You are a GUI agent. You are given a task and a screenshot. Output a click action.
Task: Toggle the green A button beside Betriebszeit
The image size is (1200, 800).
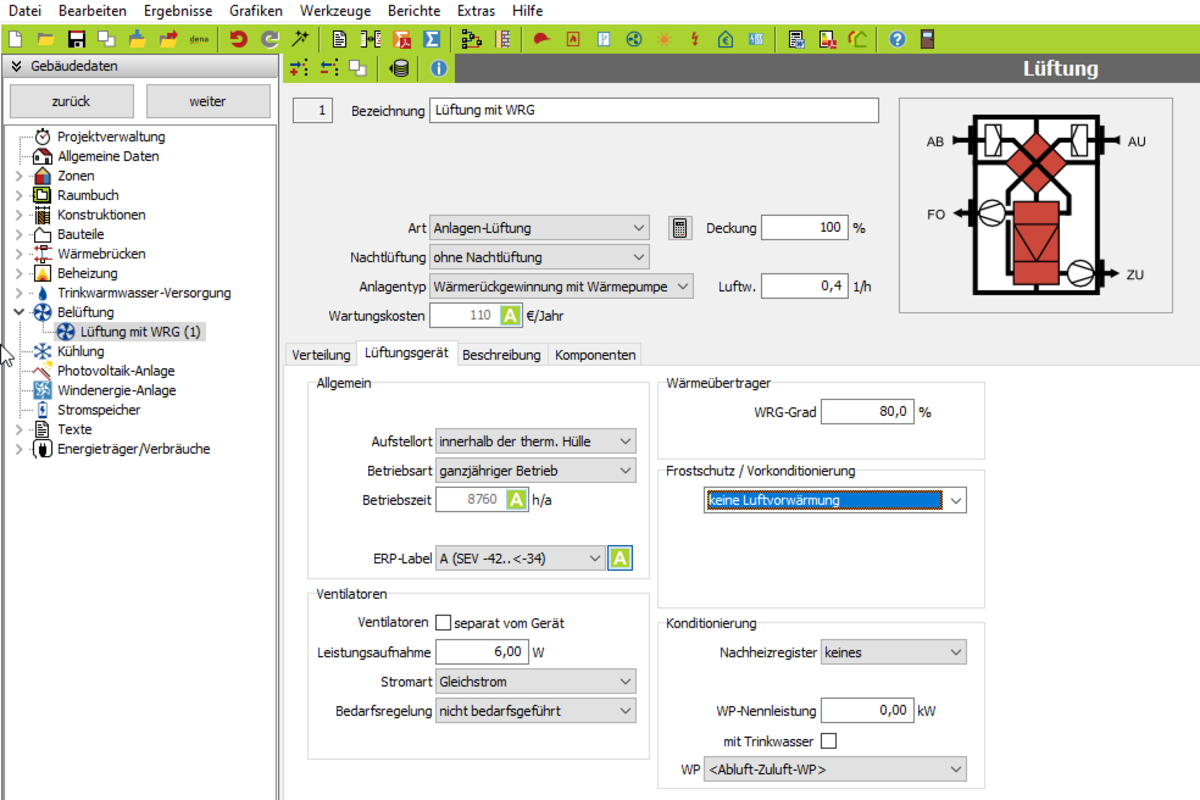[x=516, y=500]
